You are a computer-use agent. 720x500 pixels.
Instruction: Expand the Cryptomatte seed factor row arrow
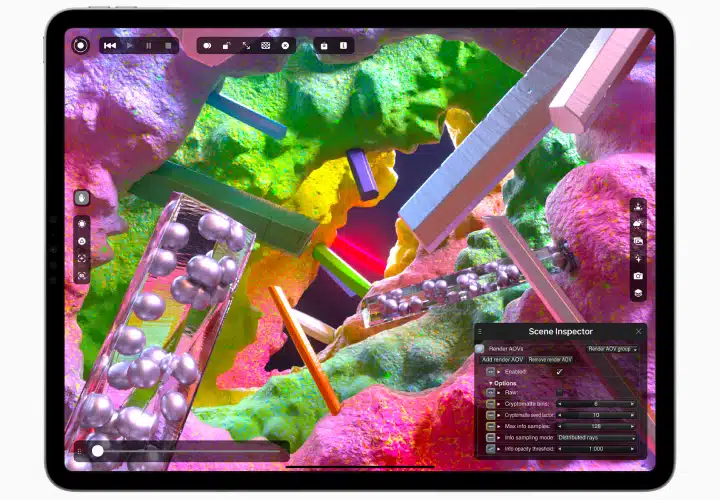point(499,415)
